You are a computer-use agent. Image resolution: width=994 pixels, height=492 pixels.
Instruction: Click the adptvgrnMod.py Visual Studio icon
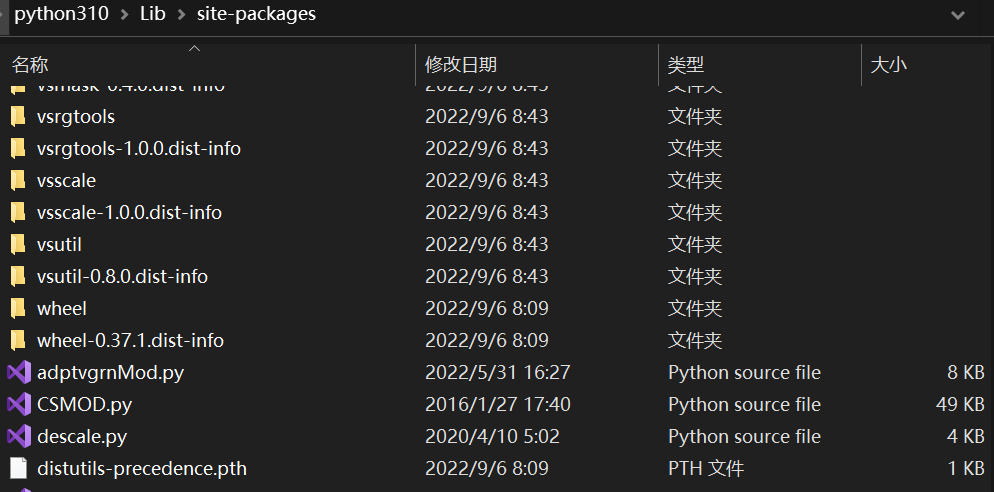pos(18,373)
